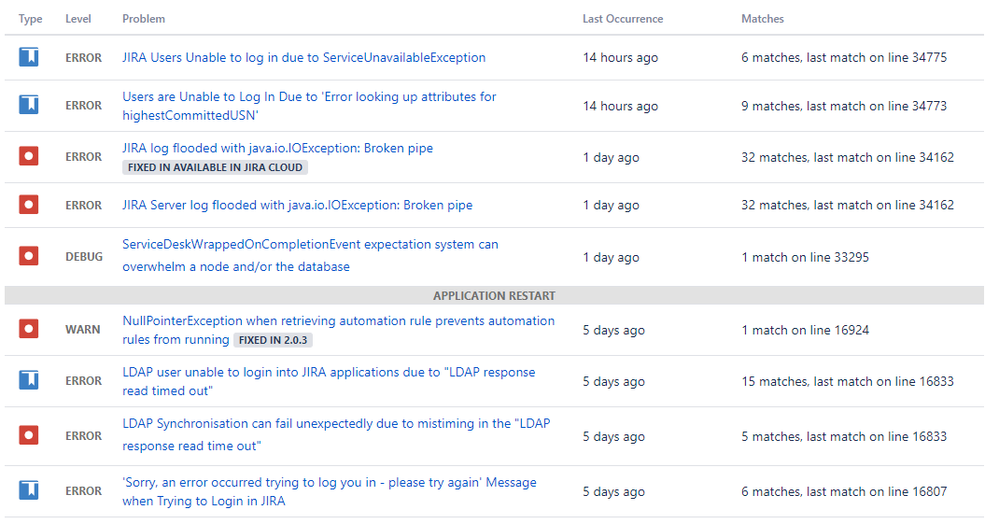The image size is (999, 527).
Task: Click the red bug icon for 'JIRA log flooded' row
Action: (x=29, y=156)
